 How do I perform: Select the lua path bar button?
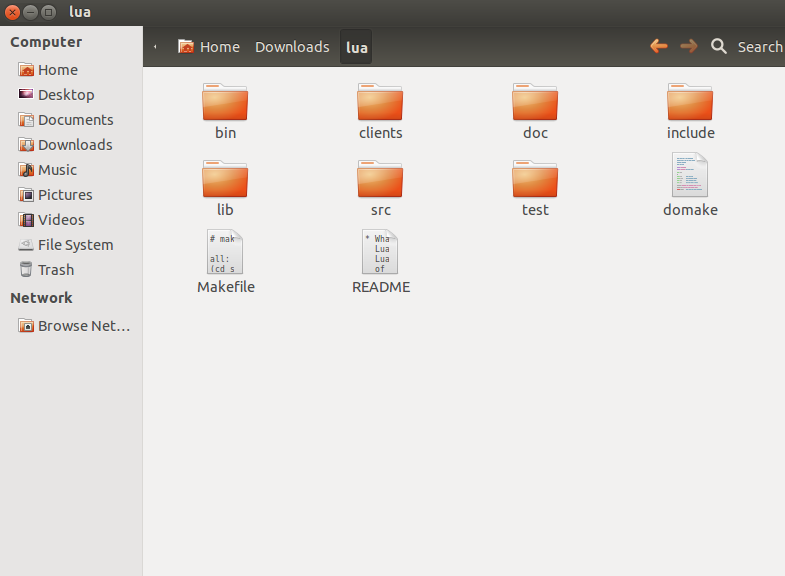[356, 47]
